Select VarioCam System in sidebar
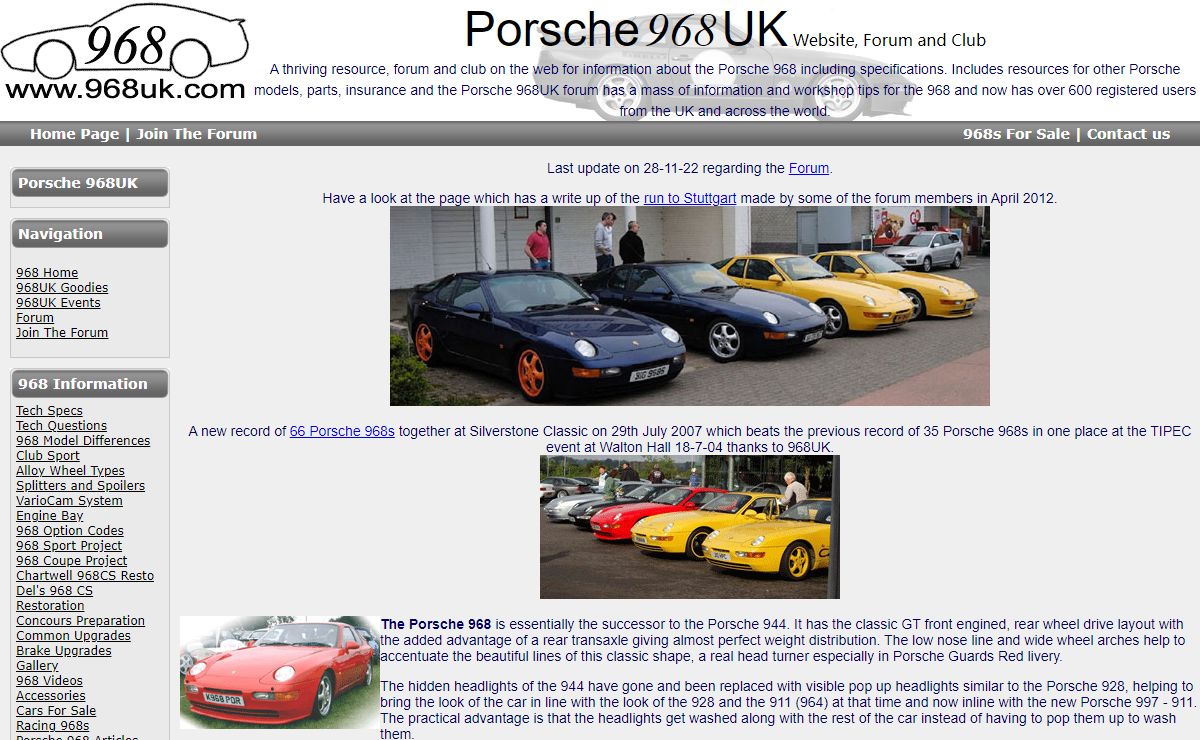Image resolution: width=1200 pixels, height=740 pixels. click(69, 501)
